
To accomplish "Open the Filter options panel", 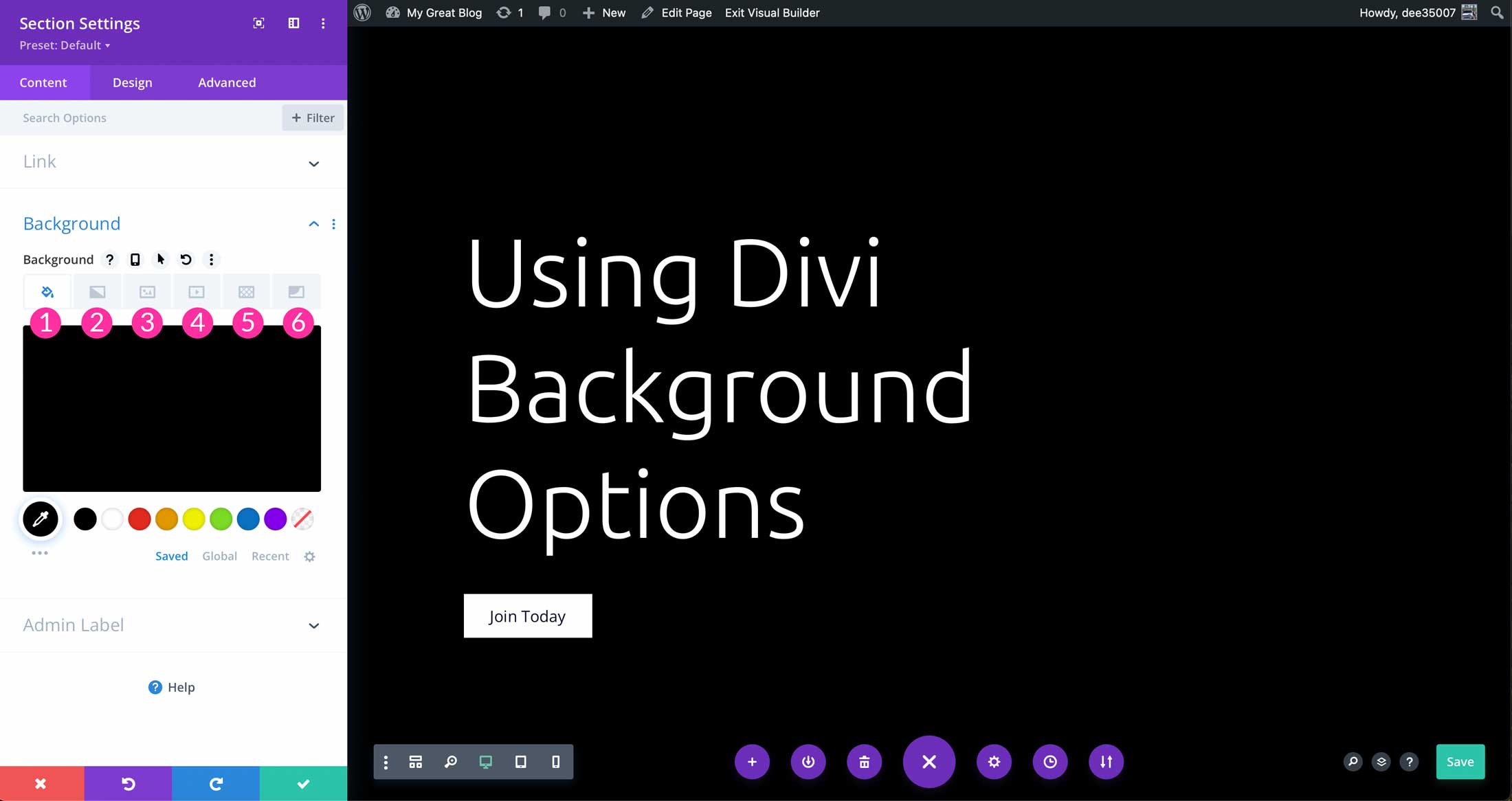I will pos(312,117).
